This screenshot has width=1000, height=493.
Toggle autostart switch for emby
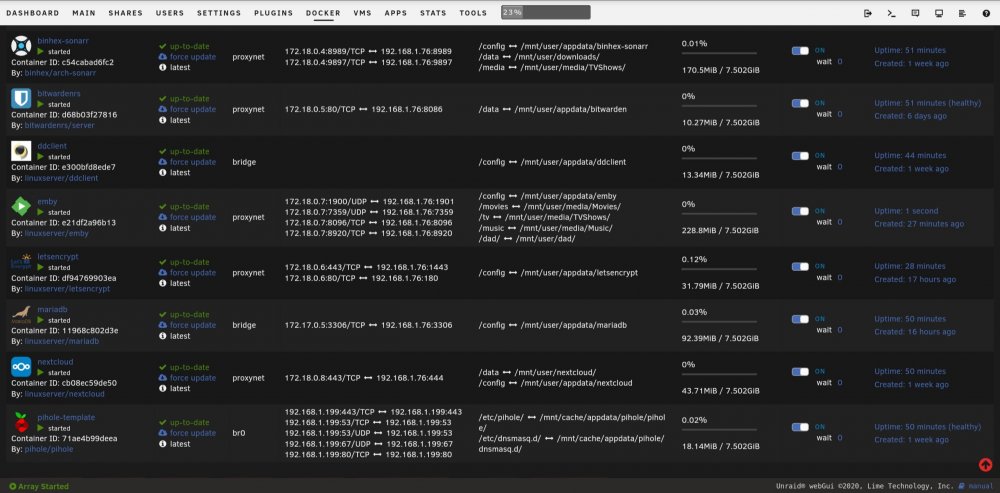click(x=800, y=211)
